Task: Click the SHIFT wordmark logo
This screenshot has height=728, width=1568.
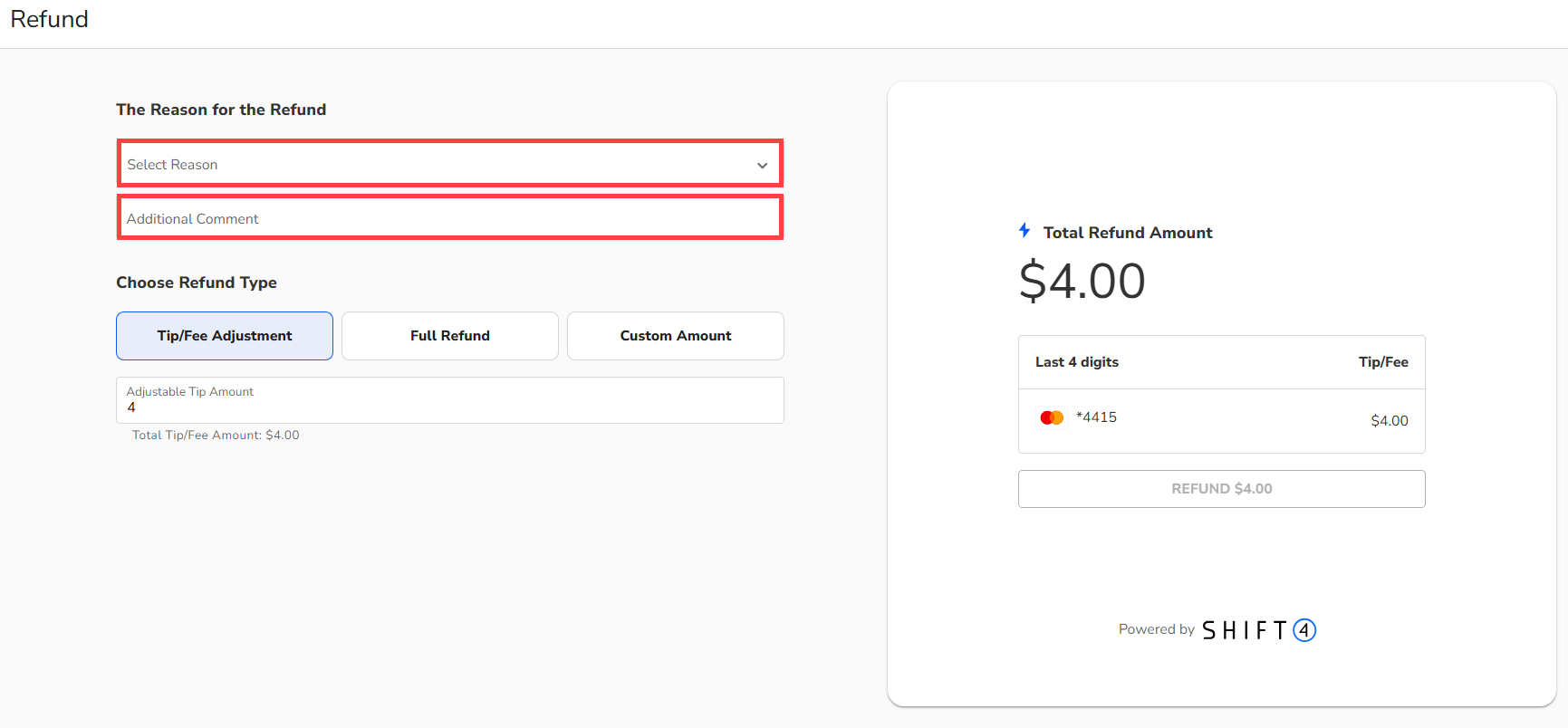Action: coord(1245,630)
